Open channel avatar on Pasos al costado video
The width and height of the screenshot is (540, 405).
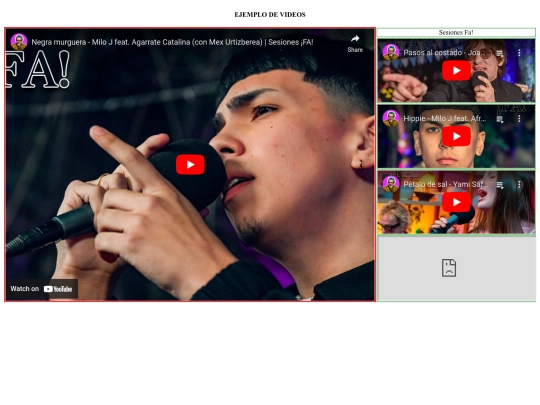391,52
